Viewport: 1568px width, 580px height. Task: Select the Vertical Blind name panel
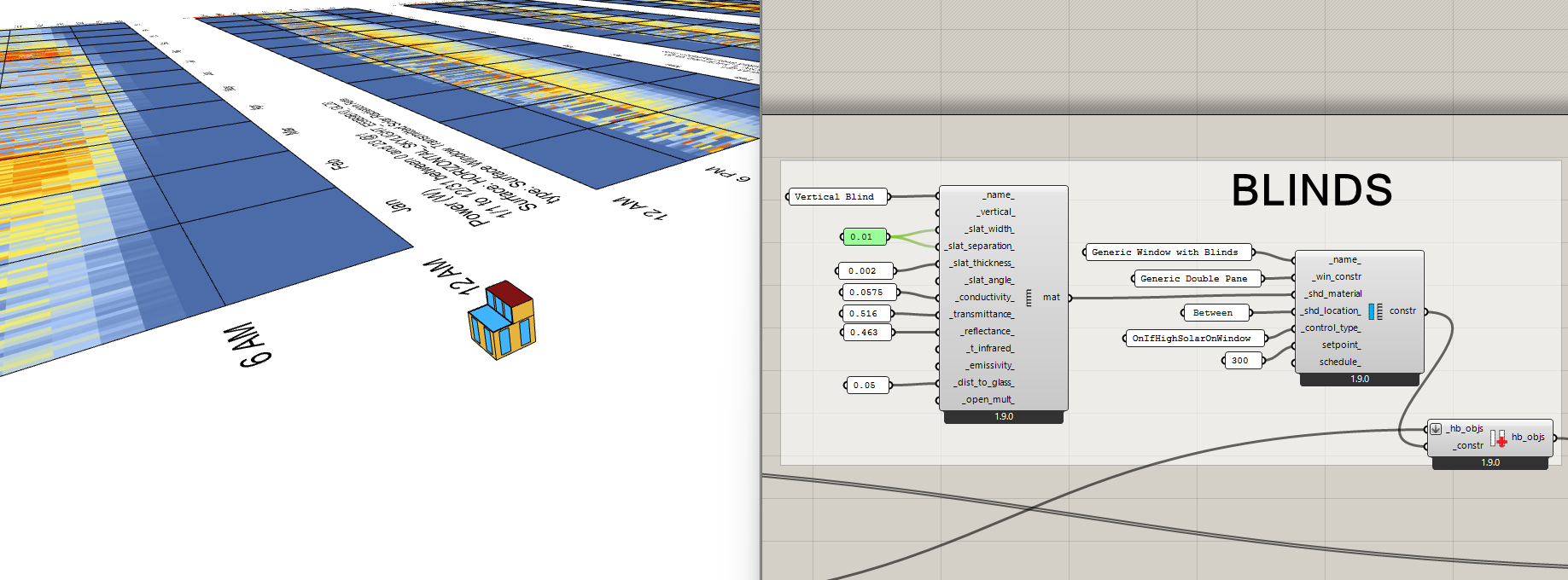tap(835, 197)
